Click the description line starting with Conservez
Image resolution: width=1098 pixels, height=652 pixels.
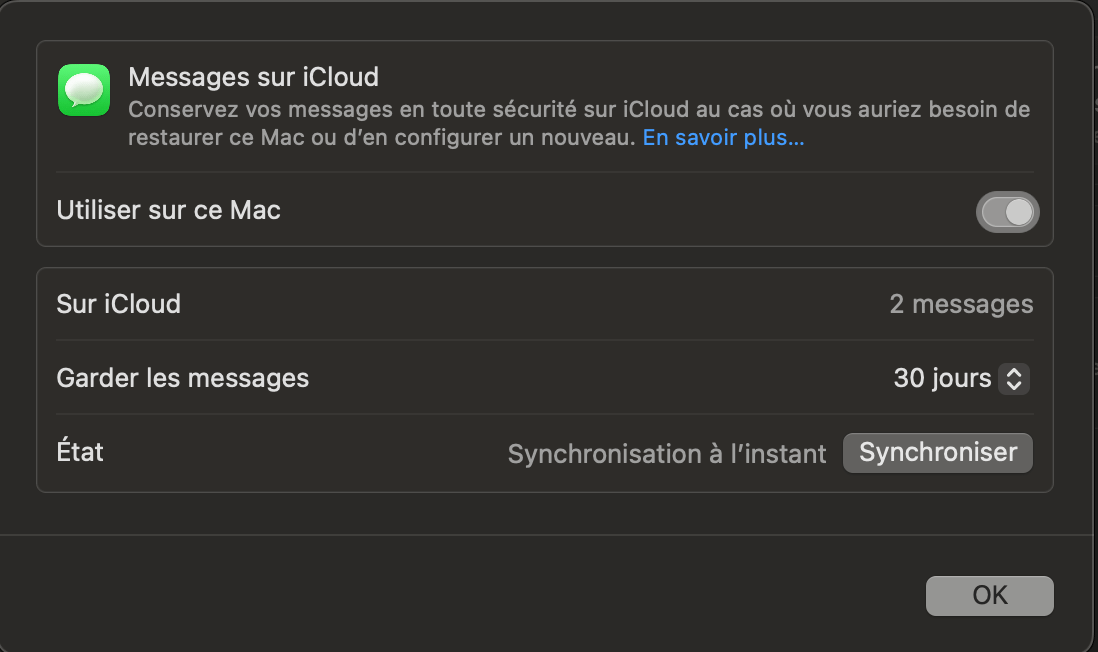click(578, 109)
